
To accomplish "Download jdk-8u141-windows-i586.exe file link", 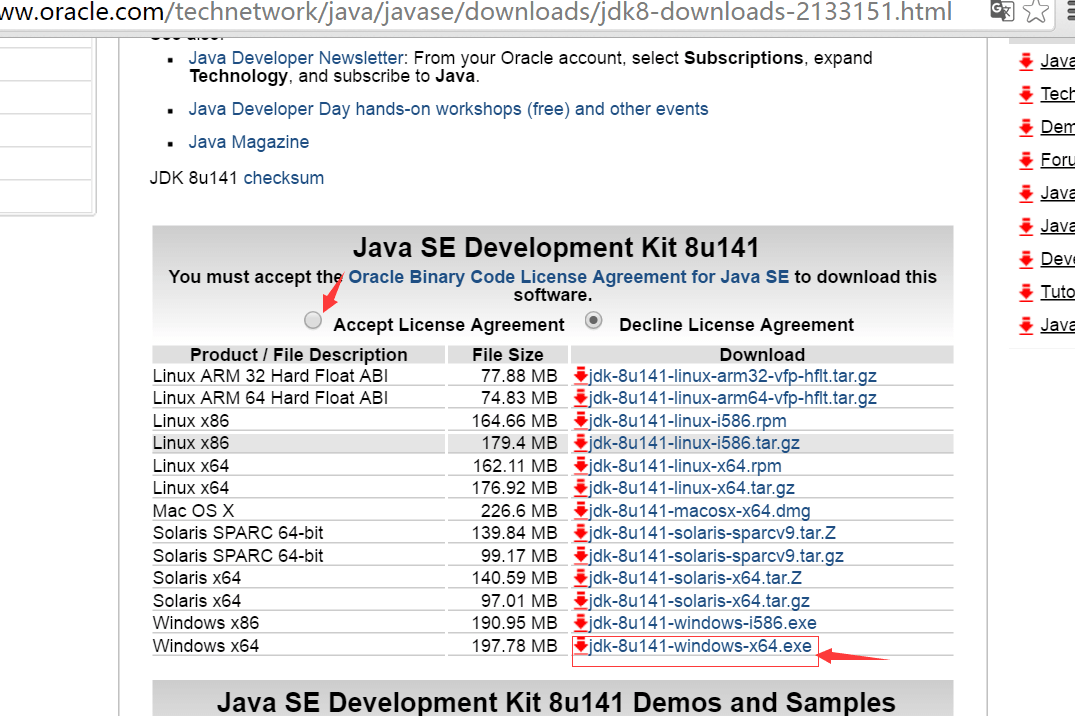I will coord(702,623).
